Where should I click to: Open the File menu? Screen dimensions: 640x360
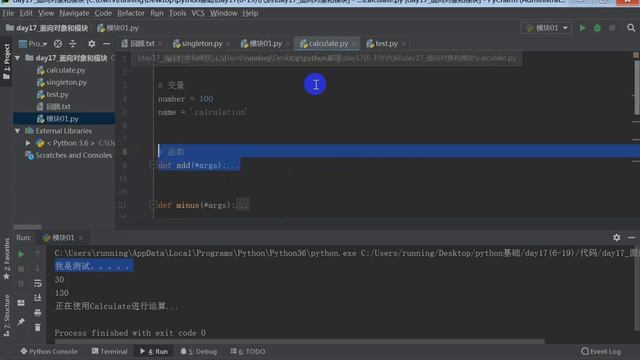pos(8,13)
